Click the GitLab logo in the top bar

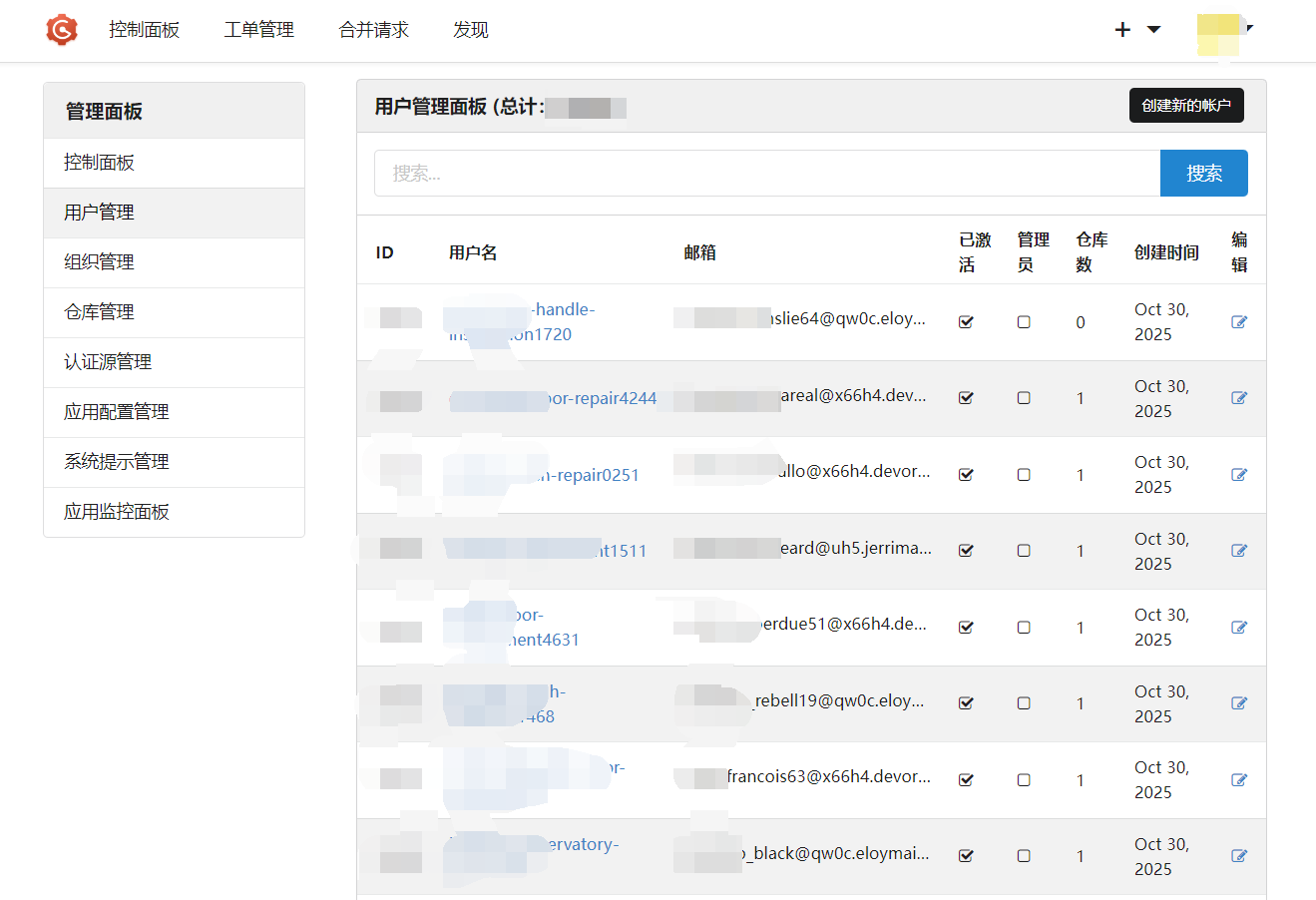[62, 30]
